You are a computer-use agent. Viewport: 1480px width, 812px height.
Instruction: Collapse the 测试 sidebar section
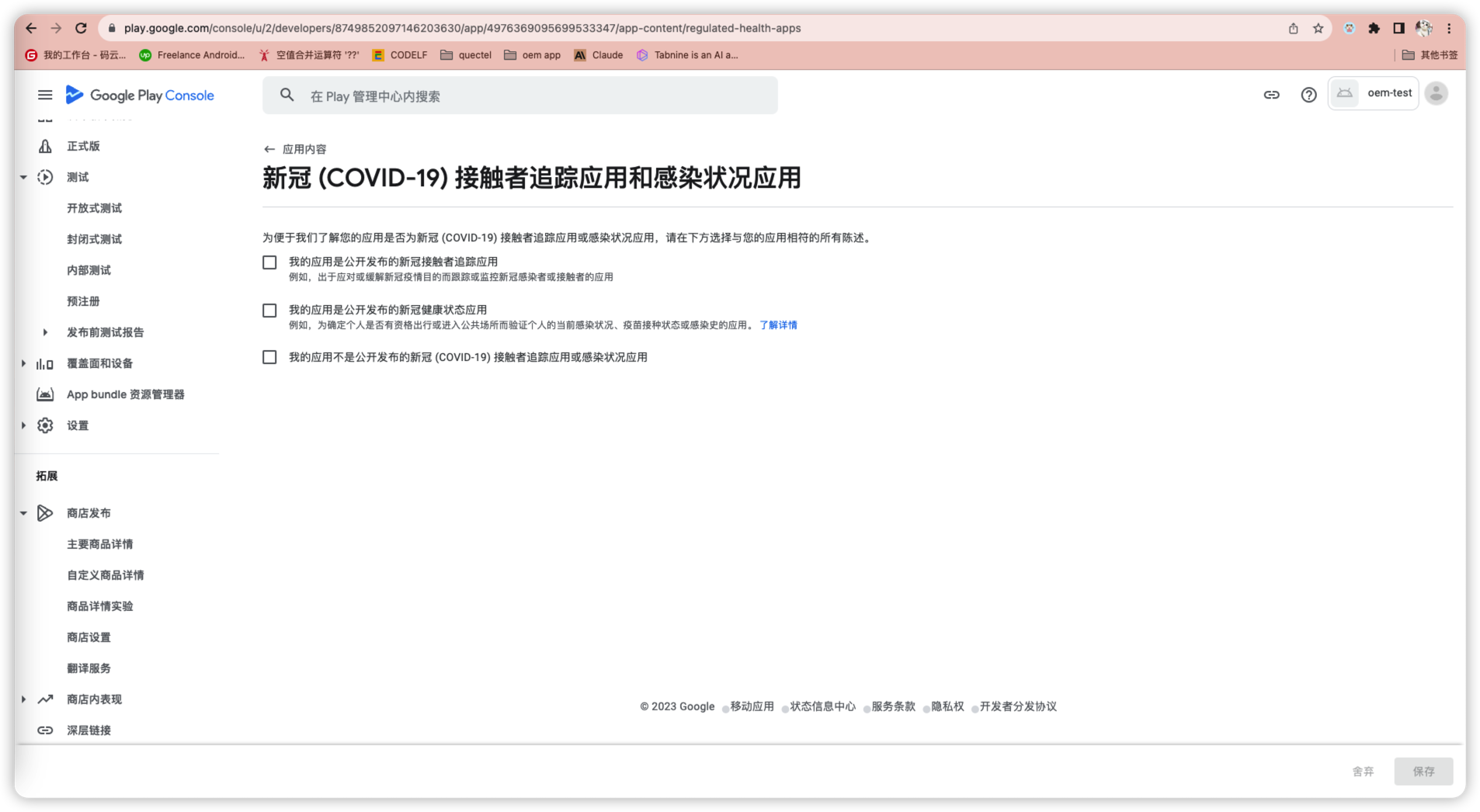(23, 177)
